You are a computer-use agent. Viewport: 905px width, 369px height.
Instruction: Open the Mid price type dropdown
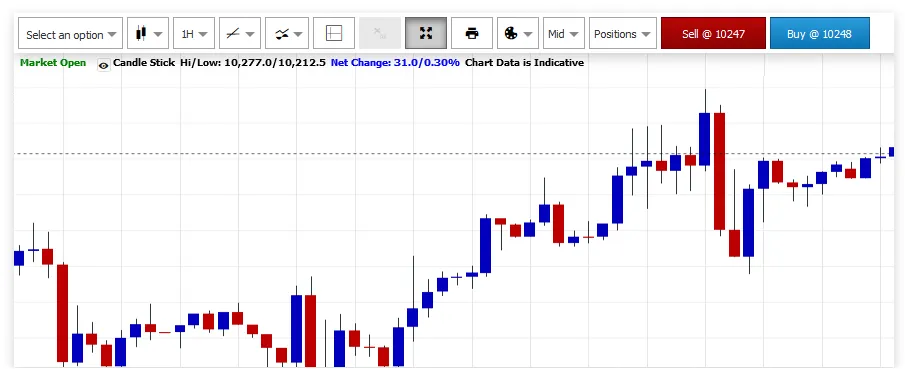tap(564, 33)
